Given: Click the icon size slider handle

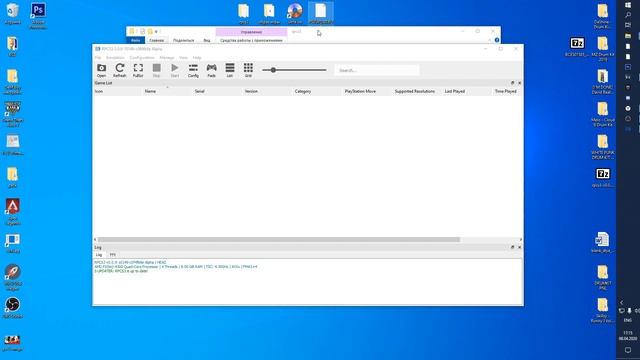Looking at the screenshot, I should pyautogui.click(x=273, y=70).
